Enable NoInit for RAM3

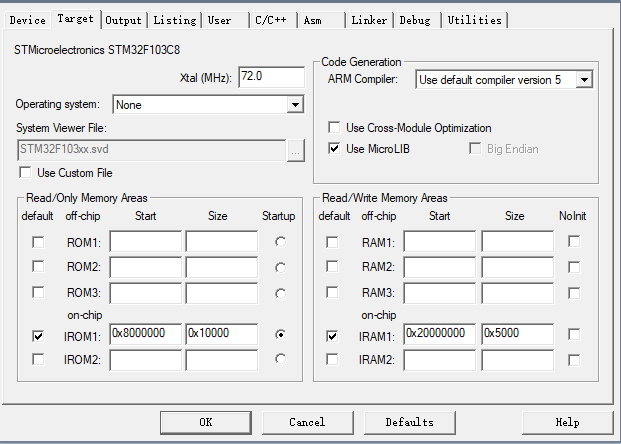(x=574, y=293)
